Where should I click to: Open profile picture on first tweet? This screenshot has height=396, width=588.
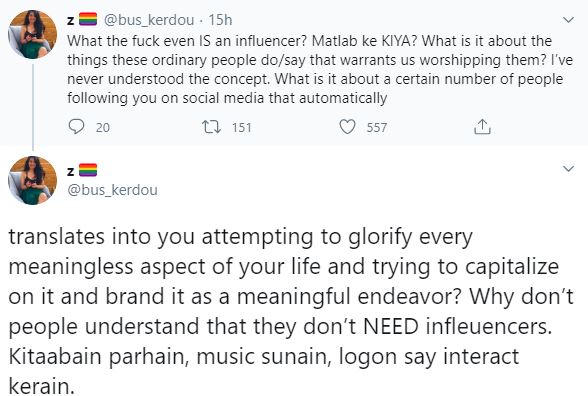click(x=33, y=34)
